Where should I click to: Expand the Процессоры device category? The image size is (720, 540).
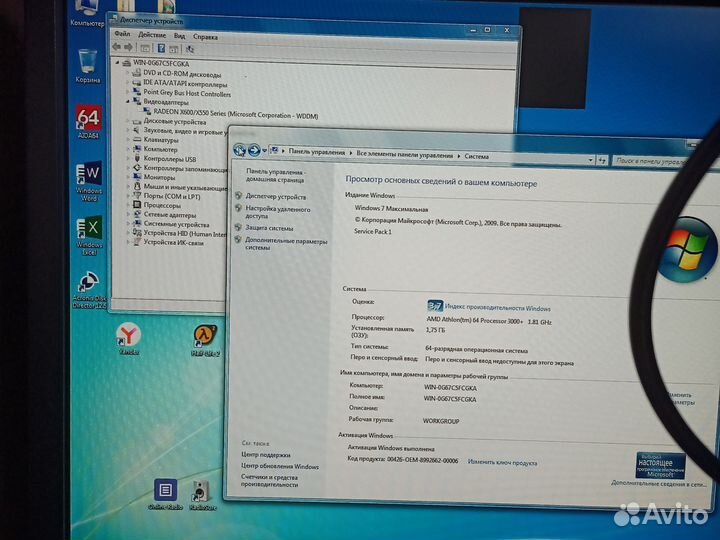point(127,205)
